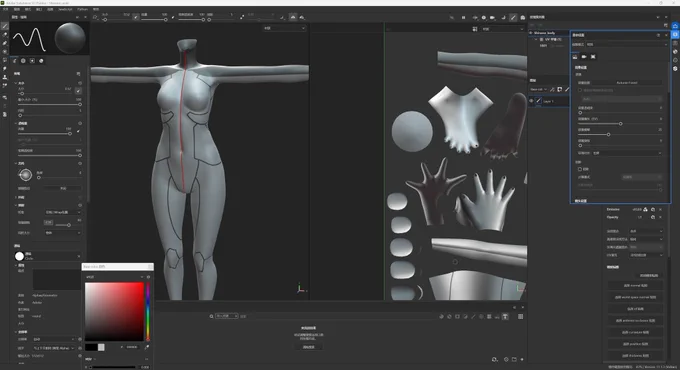Pick color with the eyedropper in color picker

tap(147, 347)
